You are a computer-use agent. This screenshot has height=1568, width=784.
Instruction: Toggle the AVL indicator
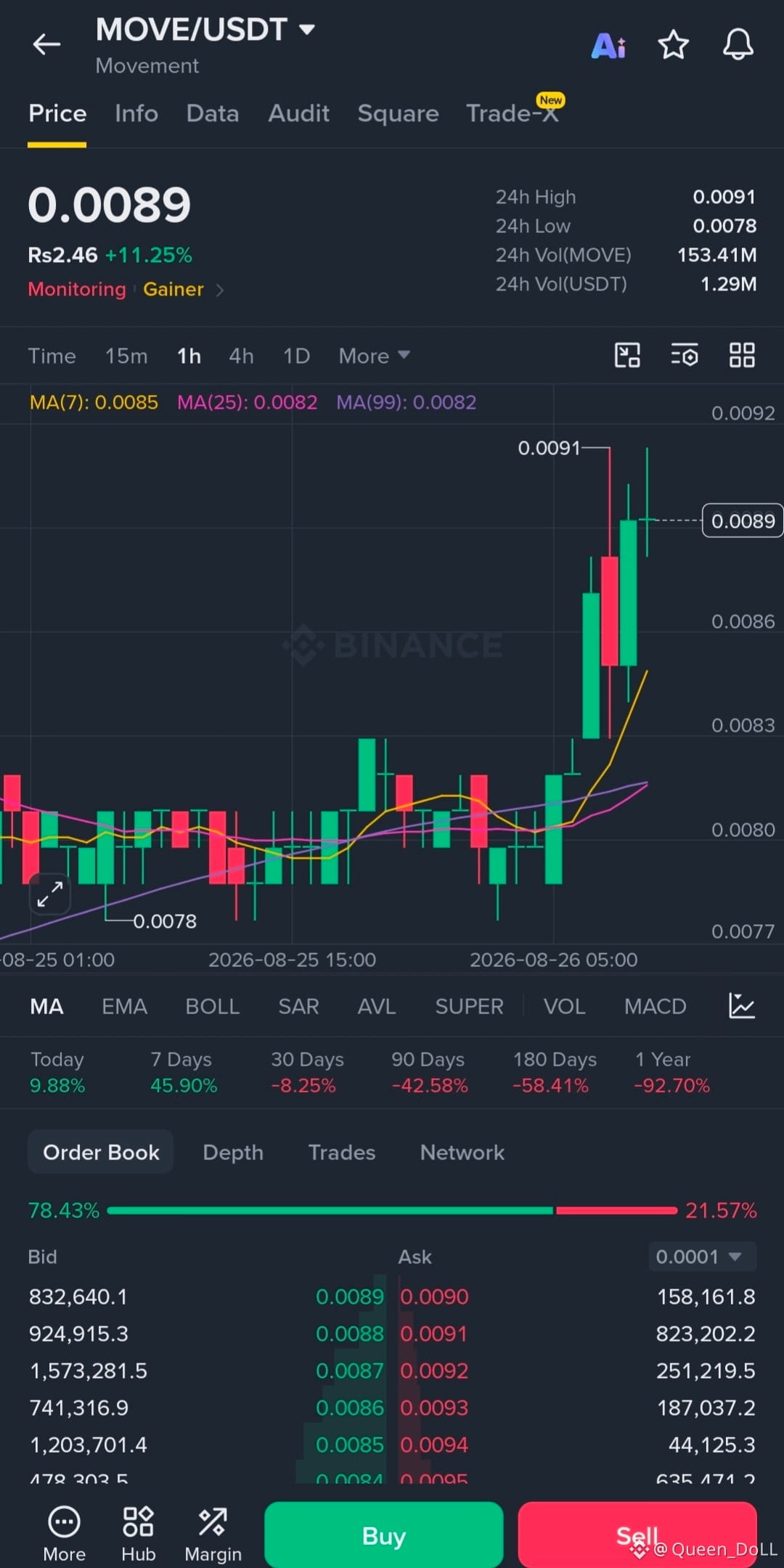(376, 1006)
